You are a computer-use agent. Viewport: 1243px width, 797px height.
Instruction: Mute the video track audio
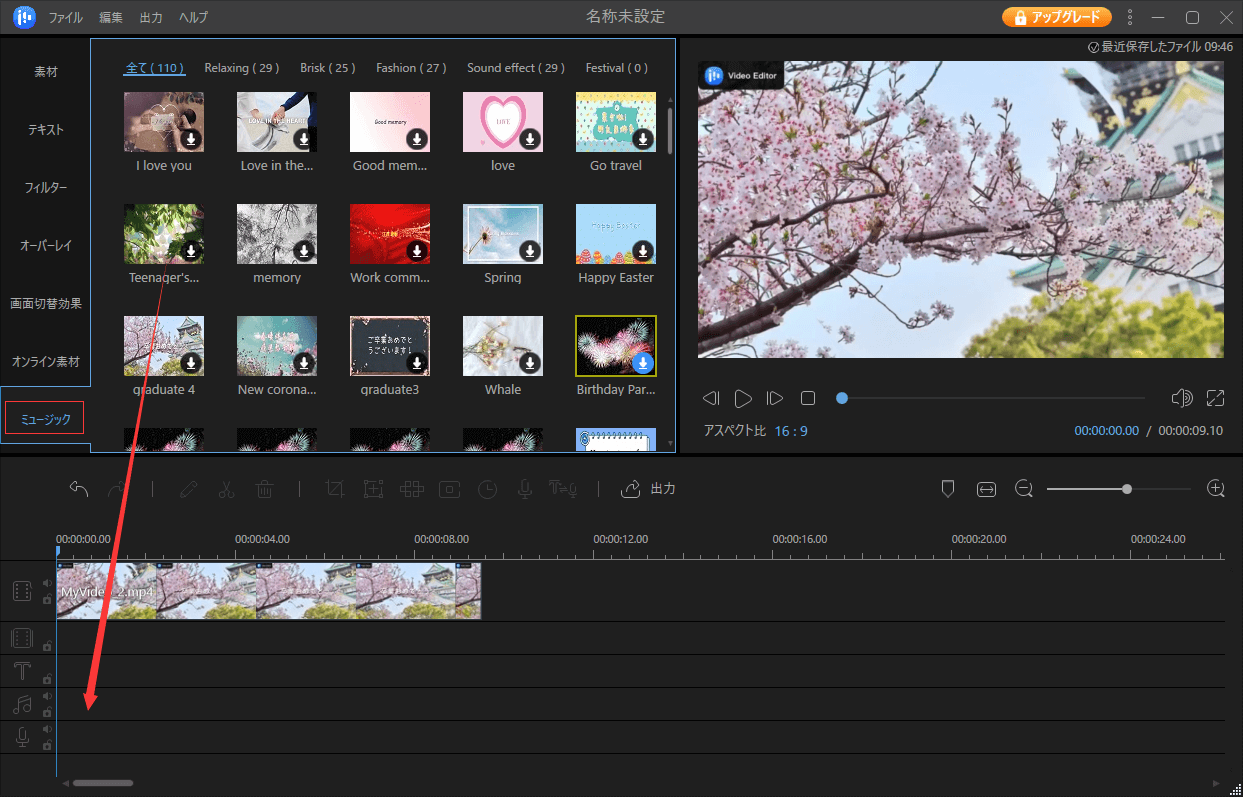tap(47, 583)
